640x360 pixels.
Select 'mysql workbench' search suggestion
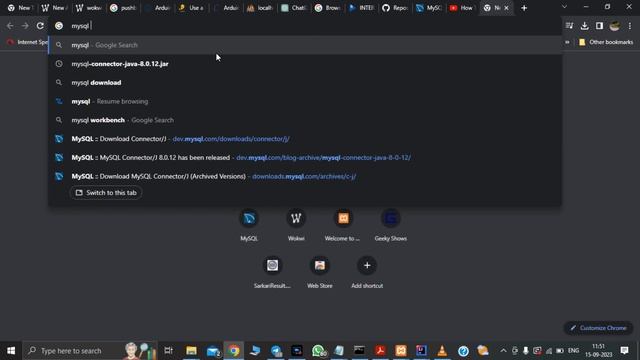(x=305, y=120)
